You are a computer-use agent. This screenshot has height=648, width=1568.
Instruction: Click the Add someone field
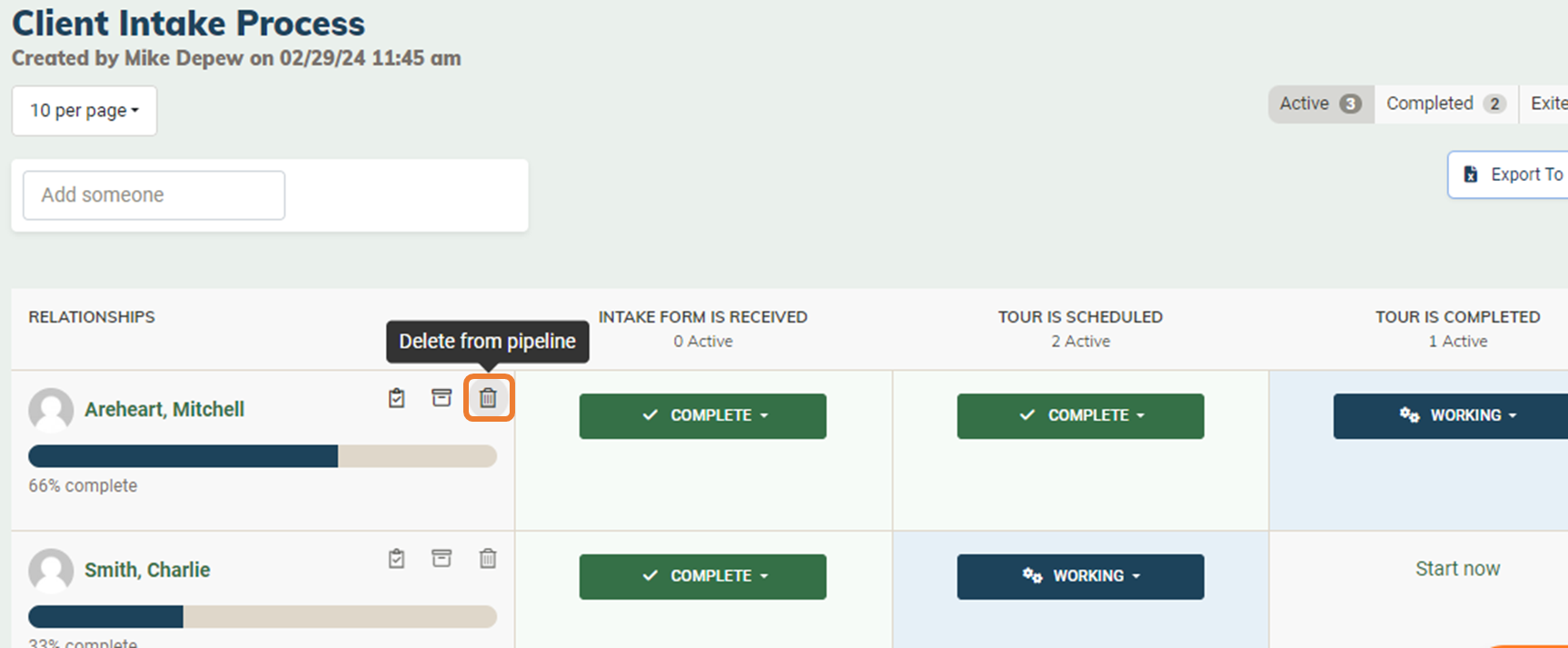[153, 194]
